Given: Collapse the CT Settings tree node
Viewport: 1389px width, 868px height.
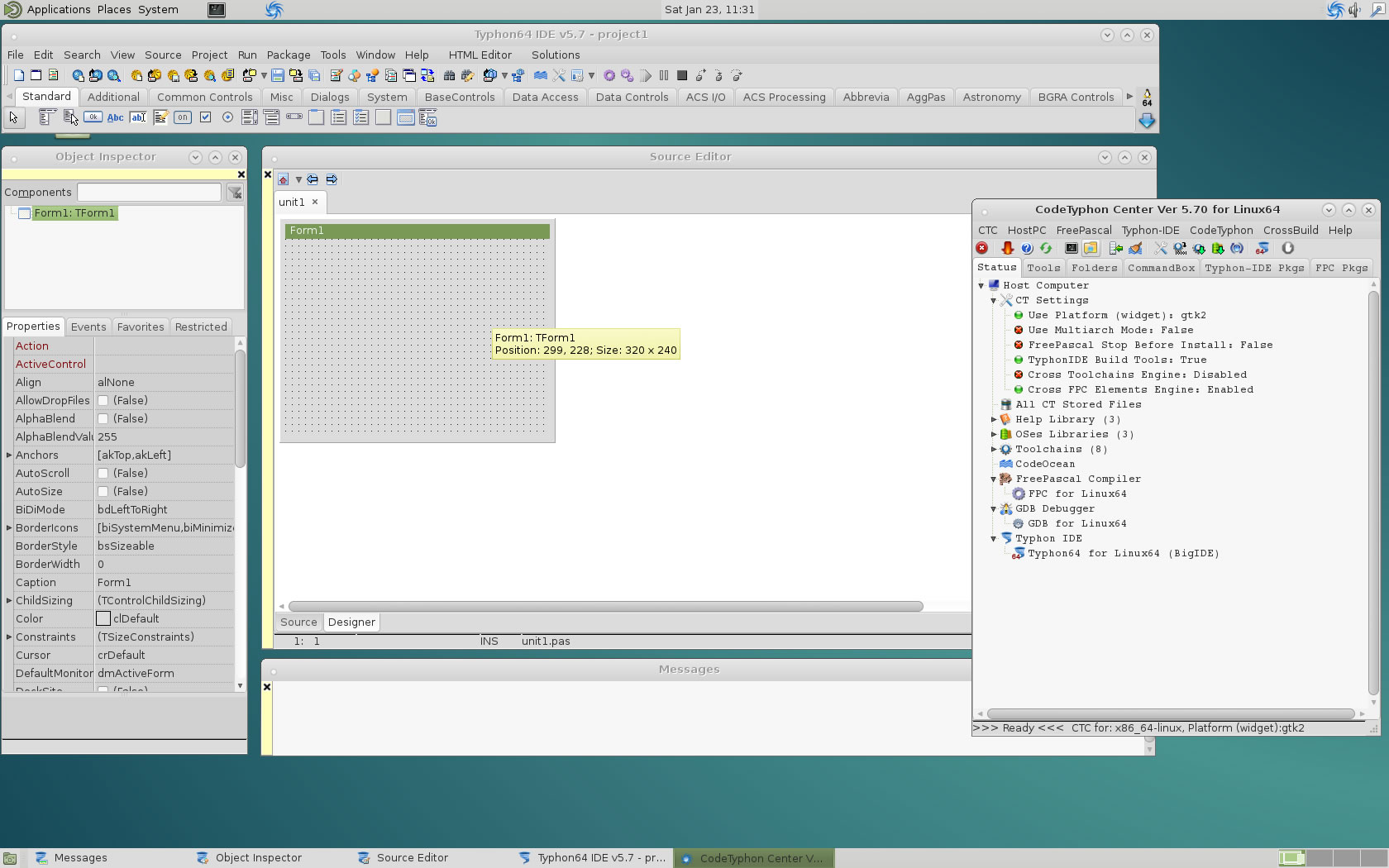Looking at the screenshot, I should tap(994, 301).
